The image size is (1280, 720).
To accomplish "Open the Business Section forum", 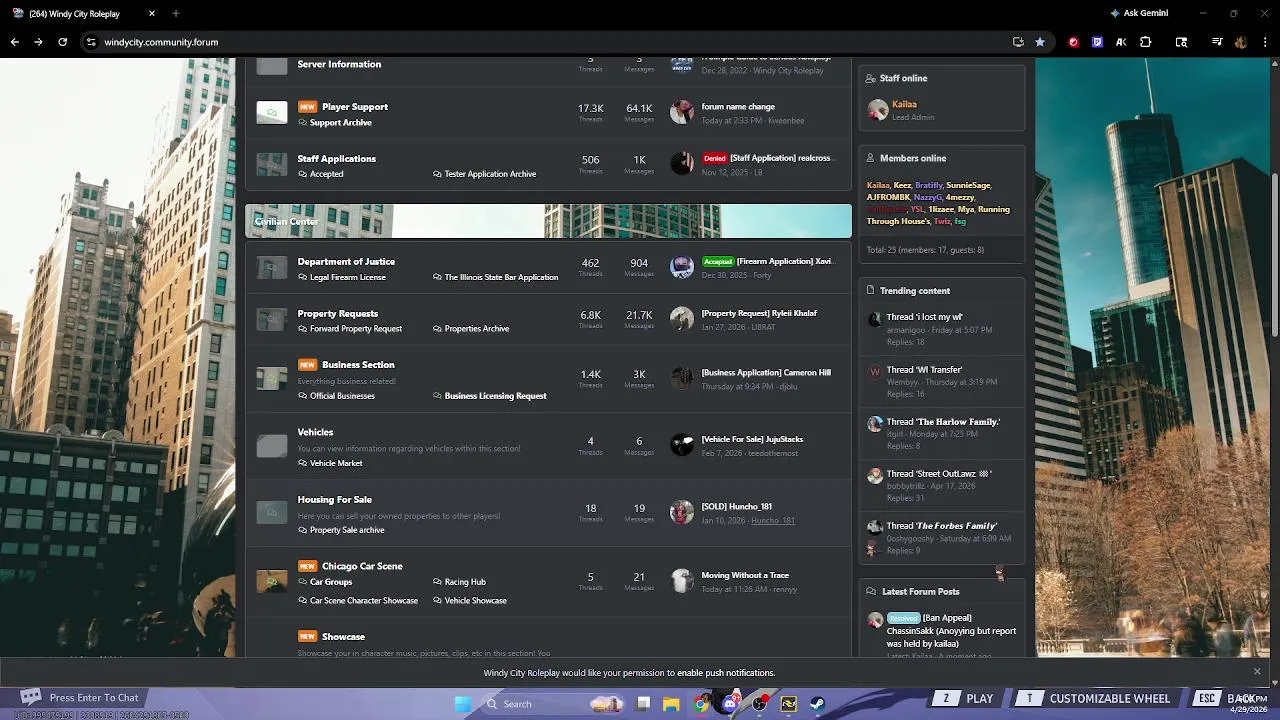I will 358,365.
